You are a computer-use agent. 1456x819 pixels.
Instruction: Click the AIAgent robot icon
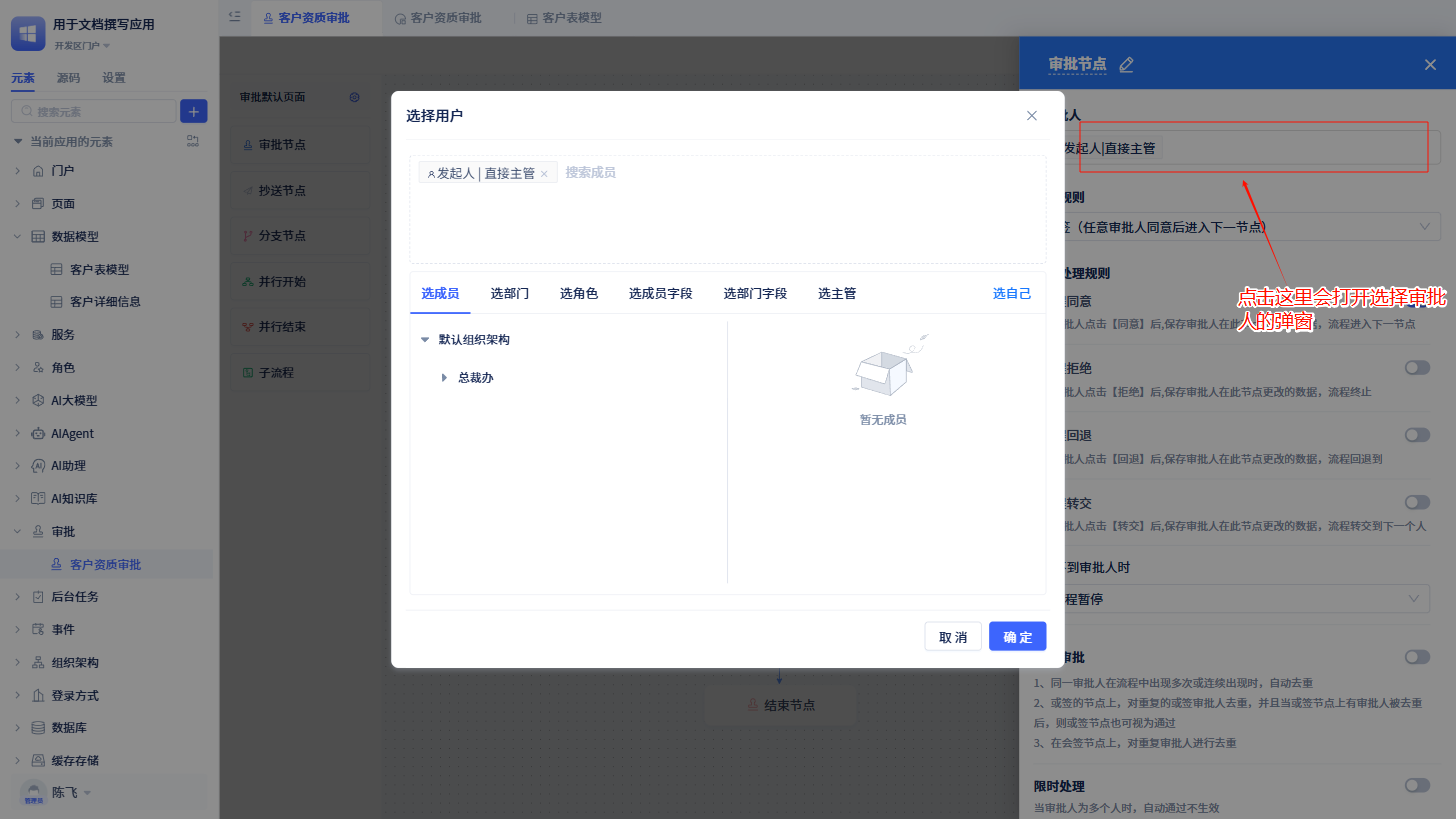pos(38,433)
